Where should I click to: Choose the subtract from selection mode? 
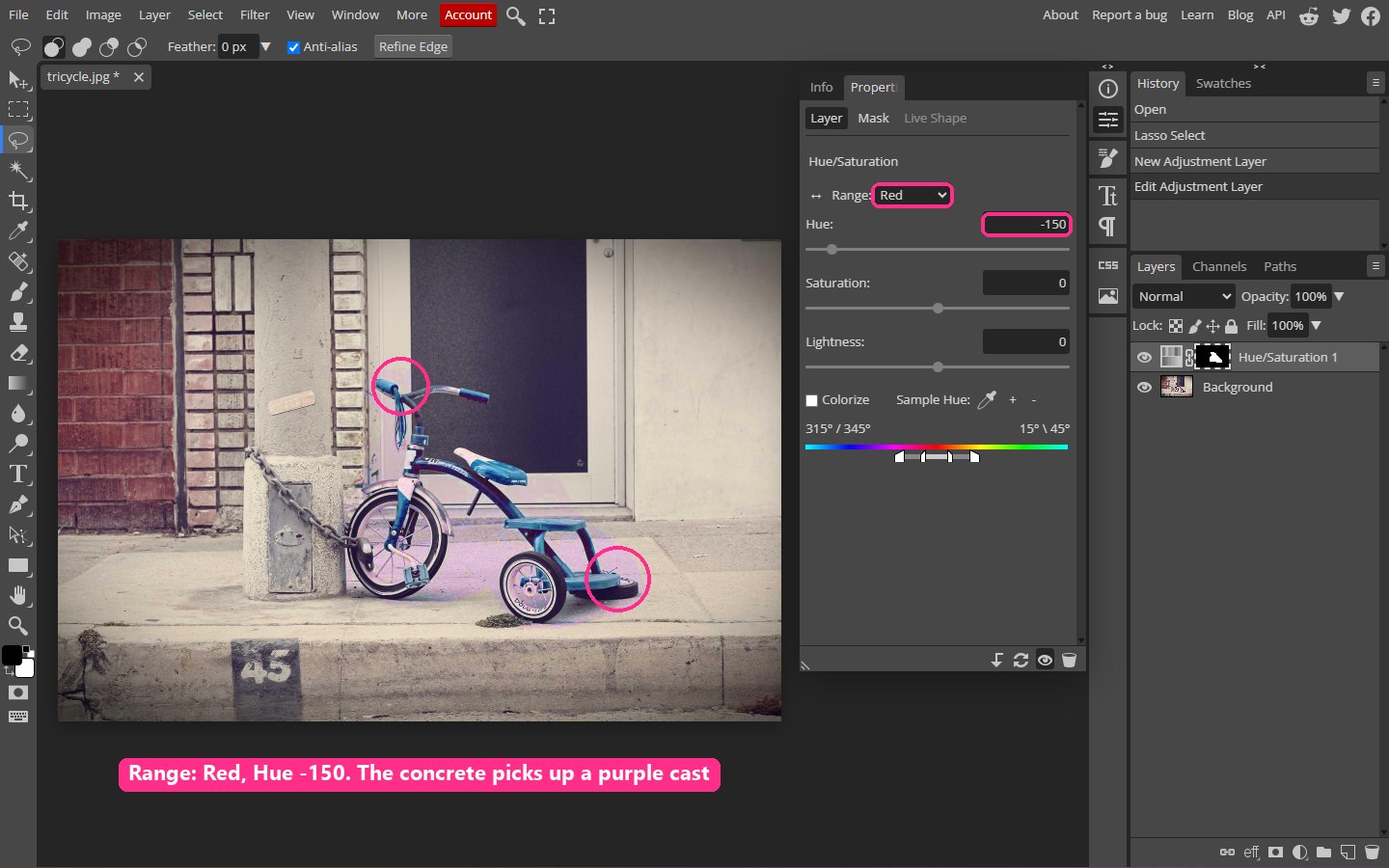[109, 46]
